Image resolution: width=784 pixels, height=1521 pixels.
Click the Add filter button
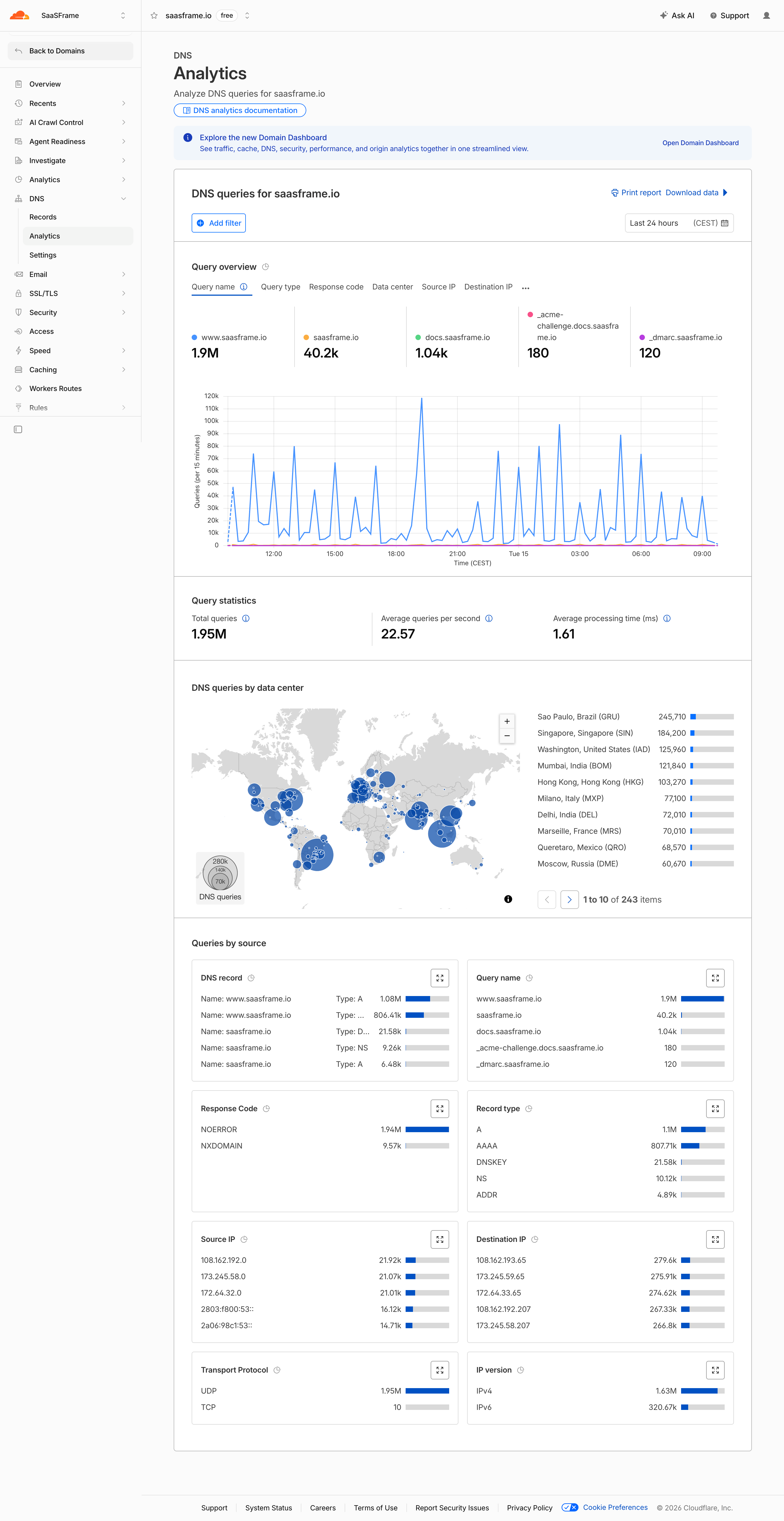[x=218, y=223]
